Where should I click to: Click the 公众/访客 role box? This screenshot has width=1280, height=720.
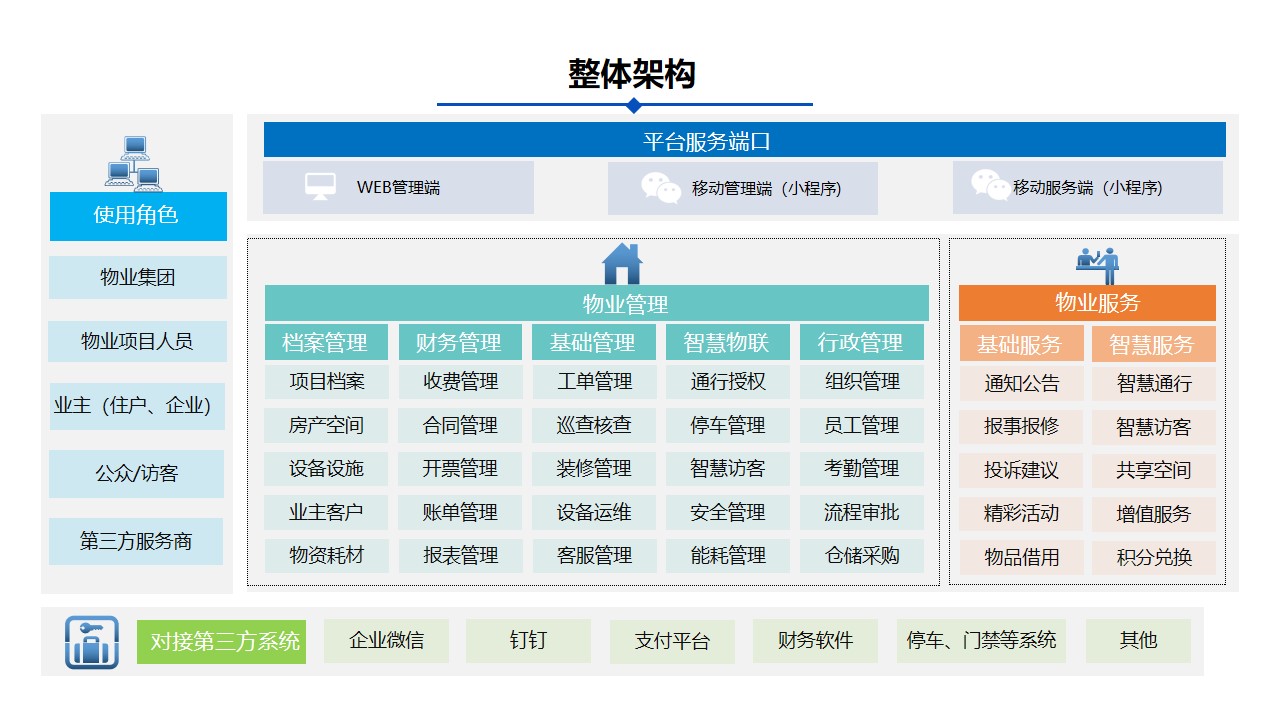point(137,474)
